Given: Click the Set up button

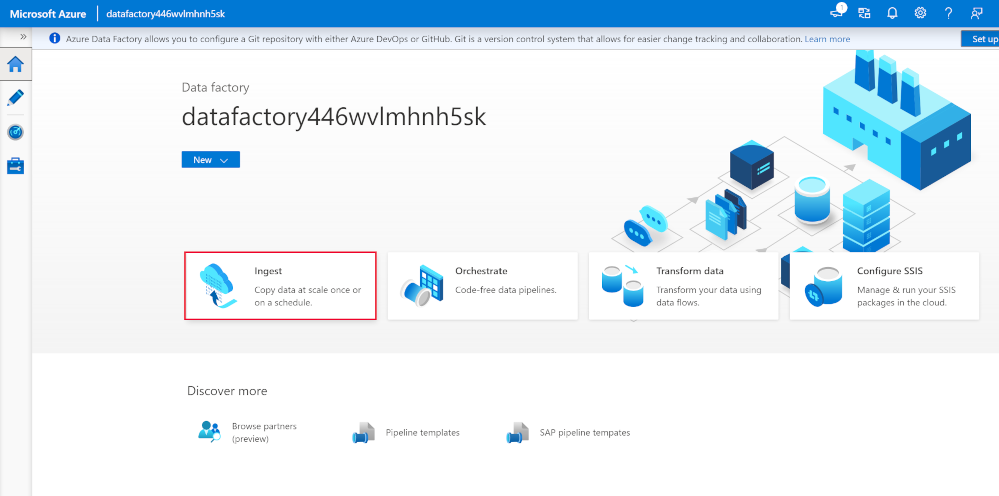Looking at the screenshot, I should pyautogui.click(x=981, y=39).
